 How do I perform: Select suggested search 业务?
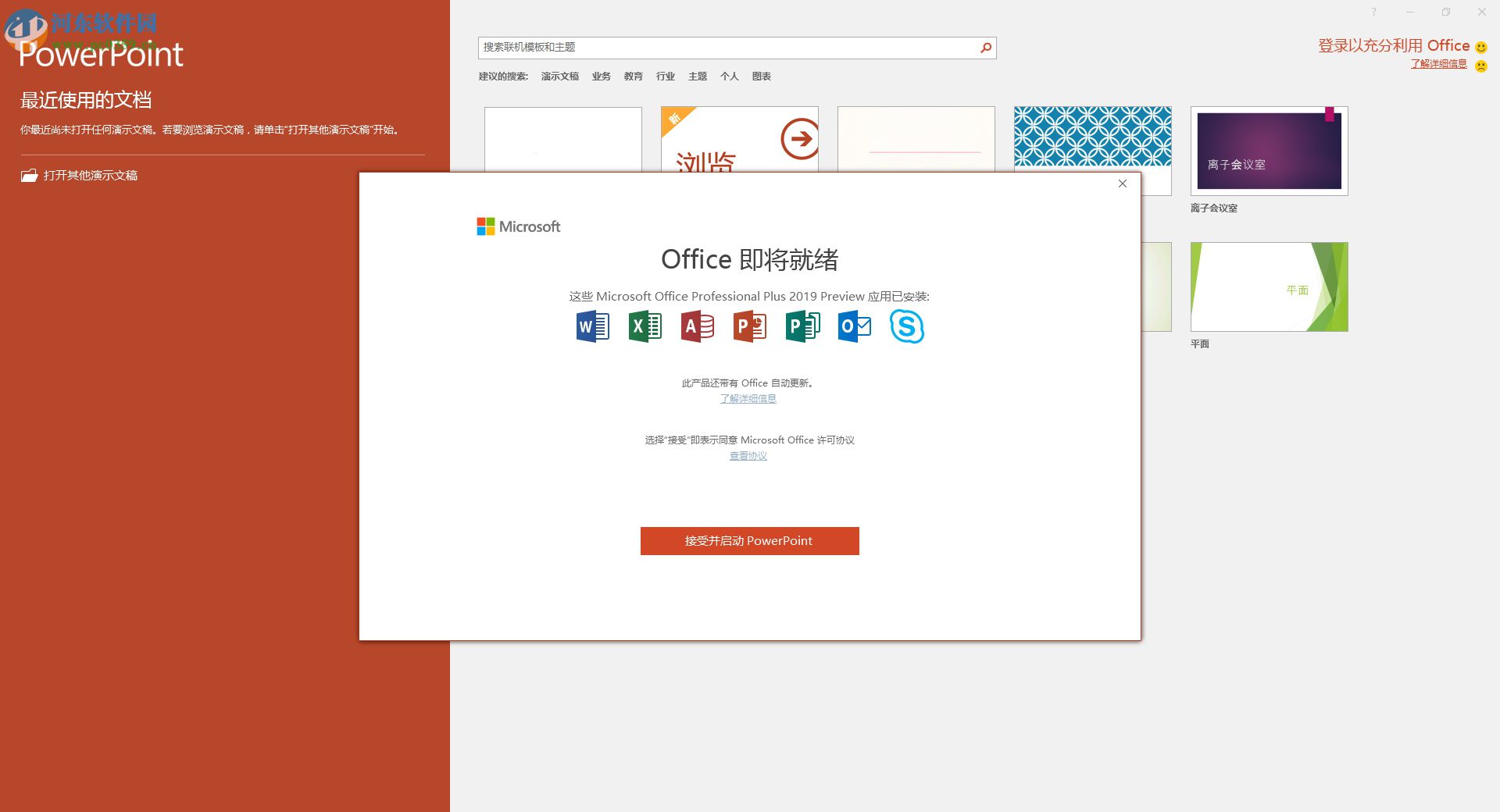pos(602,77)
